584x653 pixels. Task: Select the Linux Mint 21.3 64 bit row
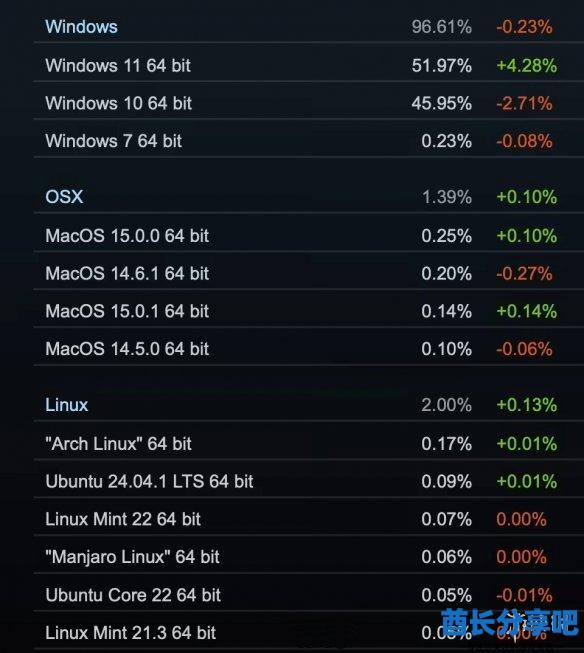coord(309,633)
